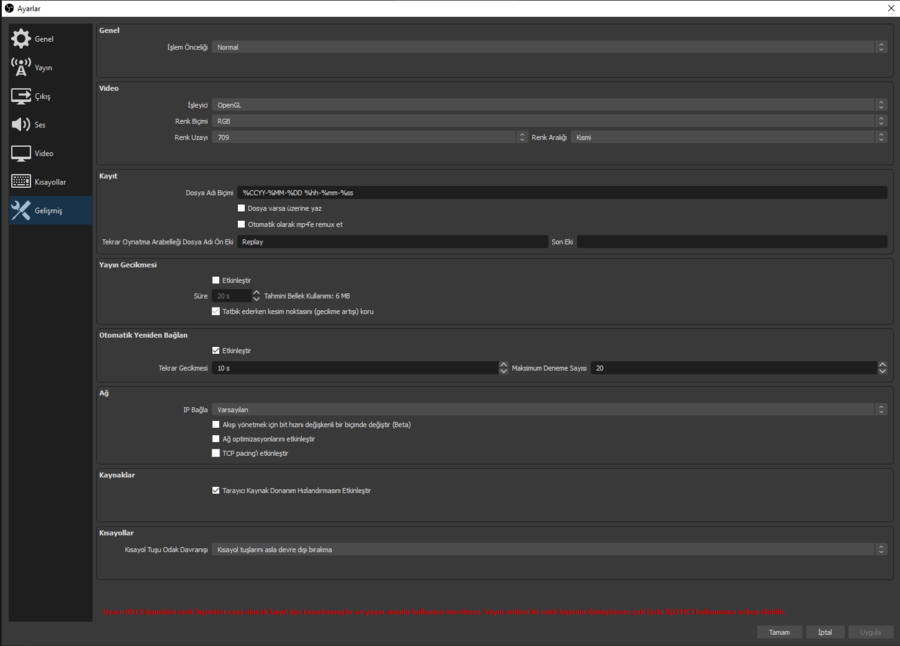Click the Uygula button
Image resolution: width=900 pixels, height=646 pixels.
pyautogui.click(x=870, y=632)
